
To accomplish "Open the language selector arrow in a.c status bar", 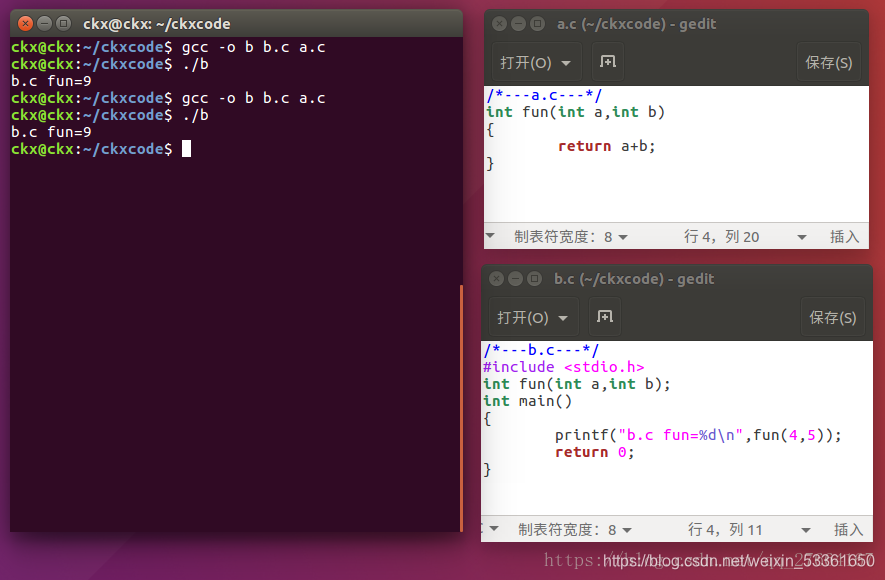I will tap(490, 235).
